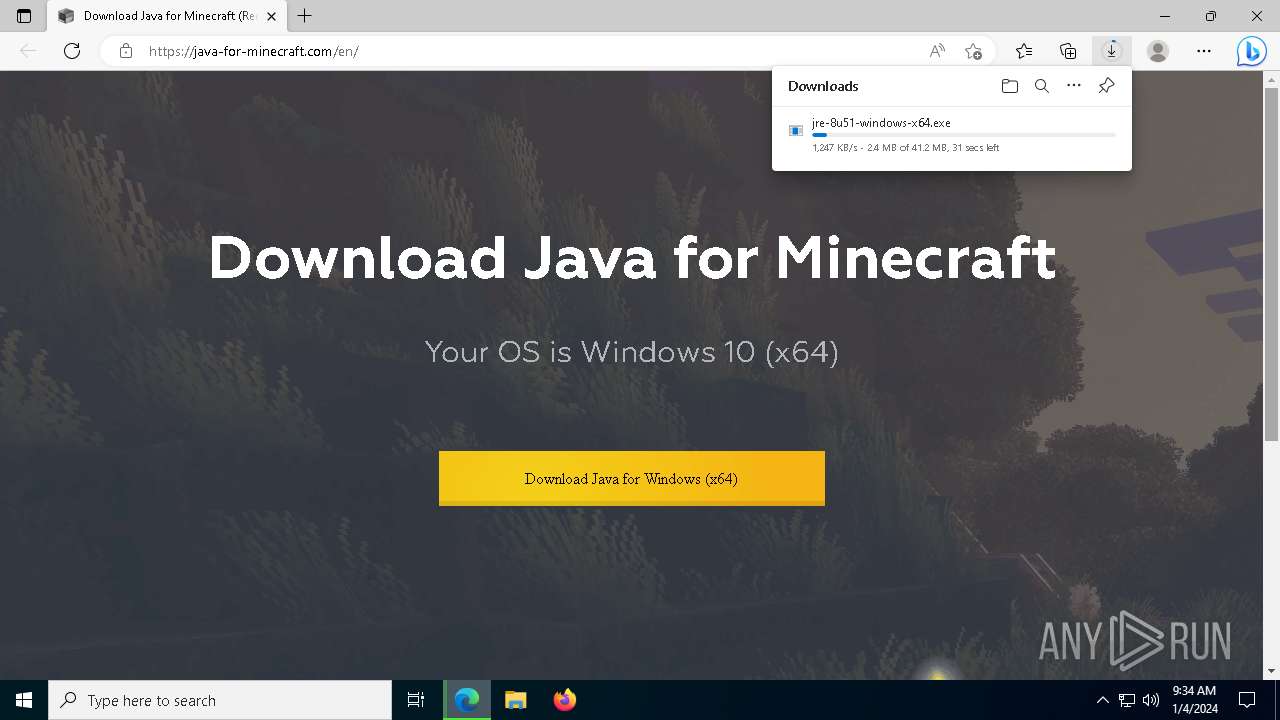The height and width of the screenshot is (720, 1280).
Task: Open Microsoft Edge from the taskbar
Action: click(x=467, y=700)
